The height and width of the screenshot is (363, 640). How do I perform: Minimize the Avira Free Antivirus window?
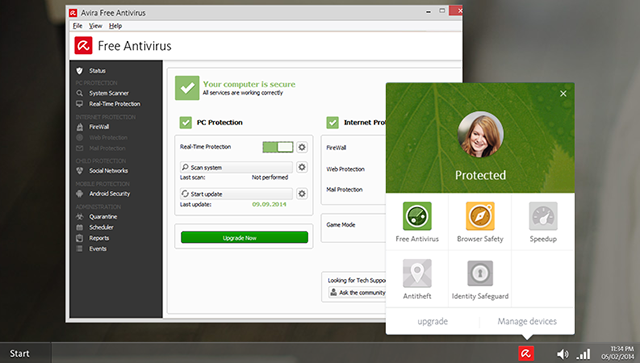pyautogui.click(x=428, y=11)
